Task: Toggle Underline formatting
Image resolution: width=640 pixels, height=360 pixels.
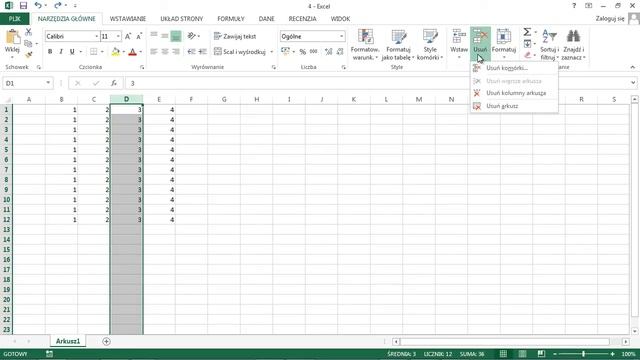Action: 72,51
